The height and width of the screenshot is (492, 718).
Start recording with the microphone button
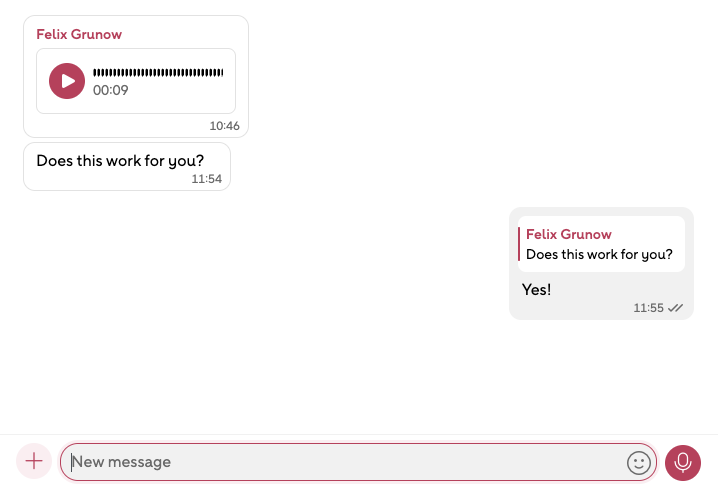tap(683, 462)
